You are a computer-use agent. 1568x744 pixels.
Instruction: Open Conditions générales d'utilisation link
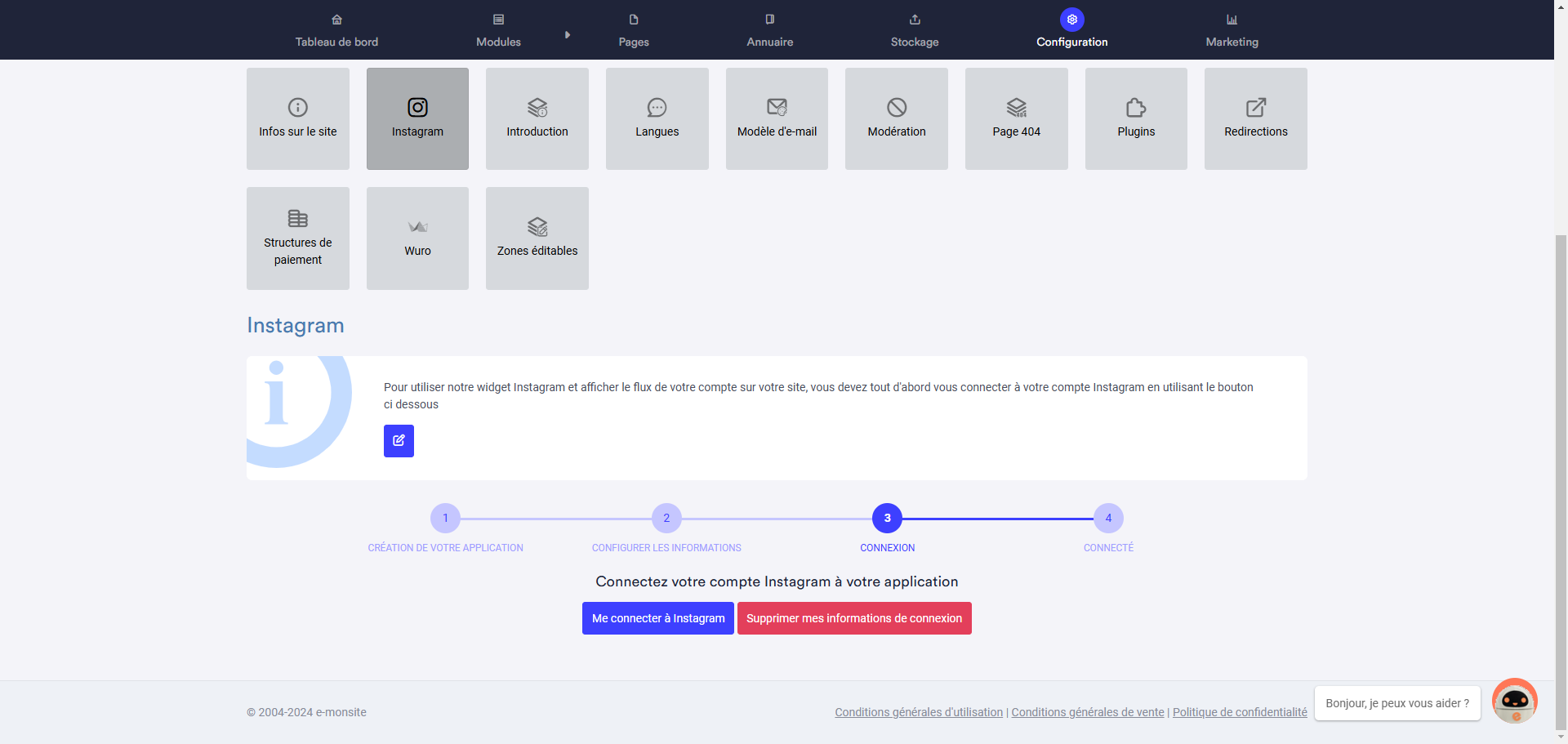[x=919, y=712]
